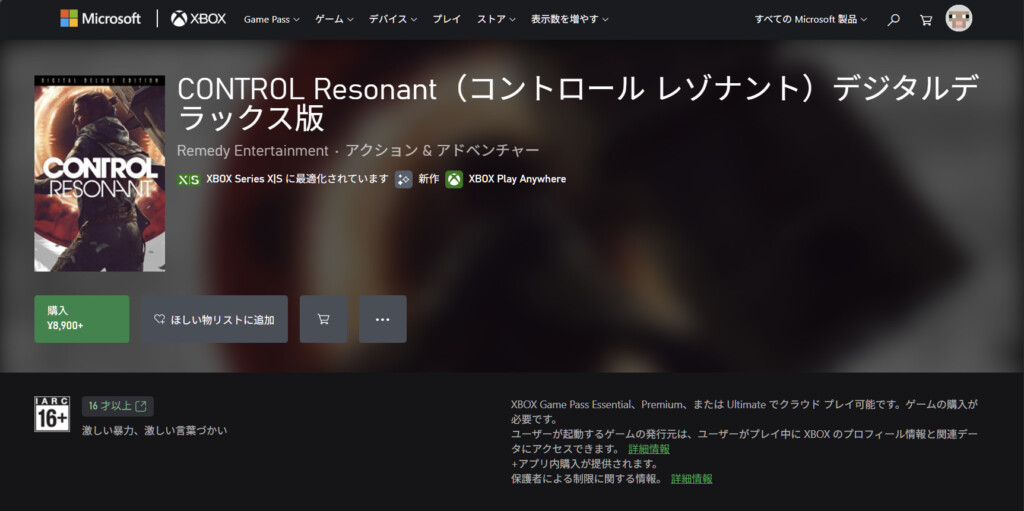
Task: Open the shopping cart in header
Action: click(925, 20)
